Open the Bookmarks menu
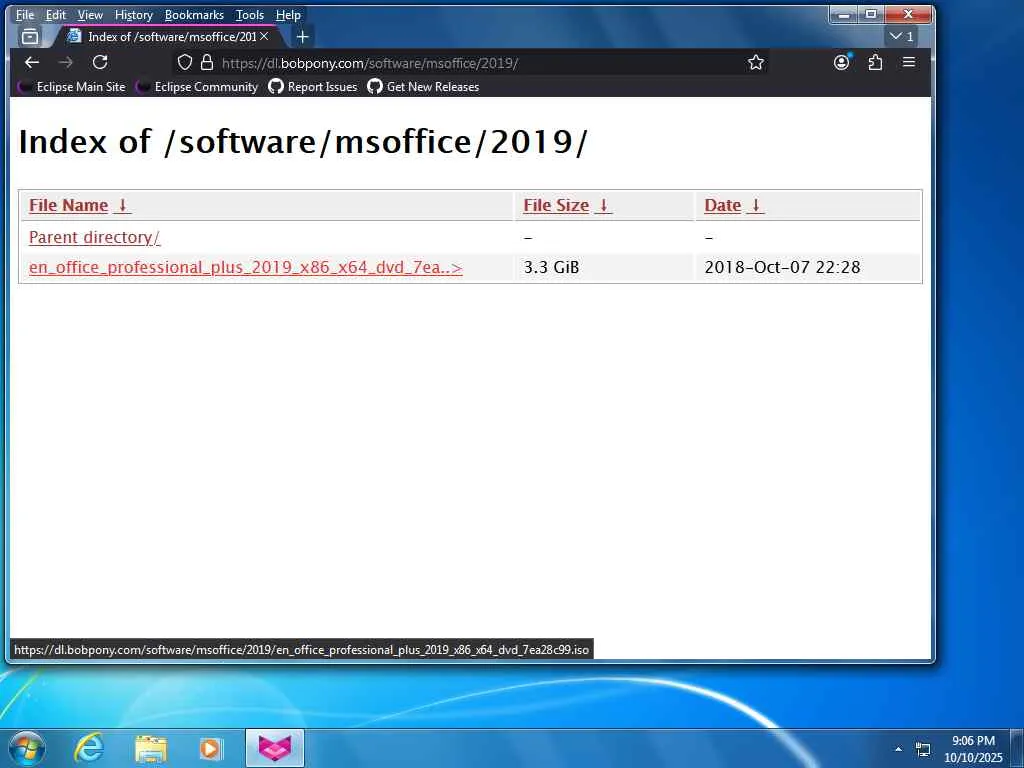Screen dimensions: 1024x768 pyautogui.click(x=194, y=14)
